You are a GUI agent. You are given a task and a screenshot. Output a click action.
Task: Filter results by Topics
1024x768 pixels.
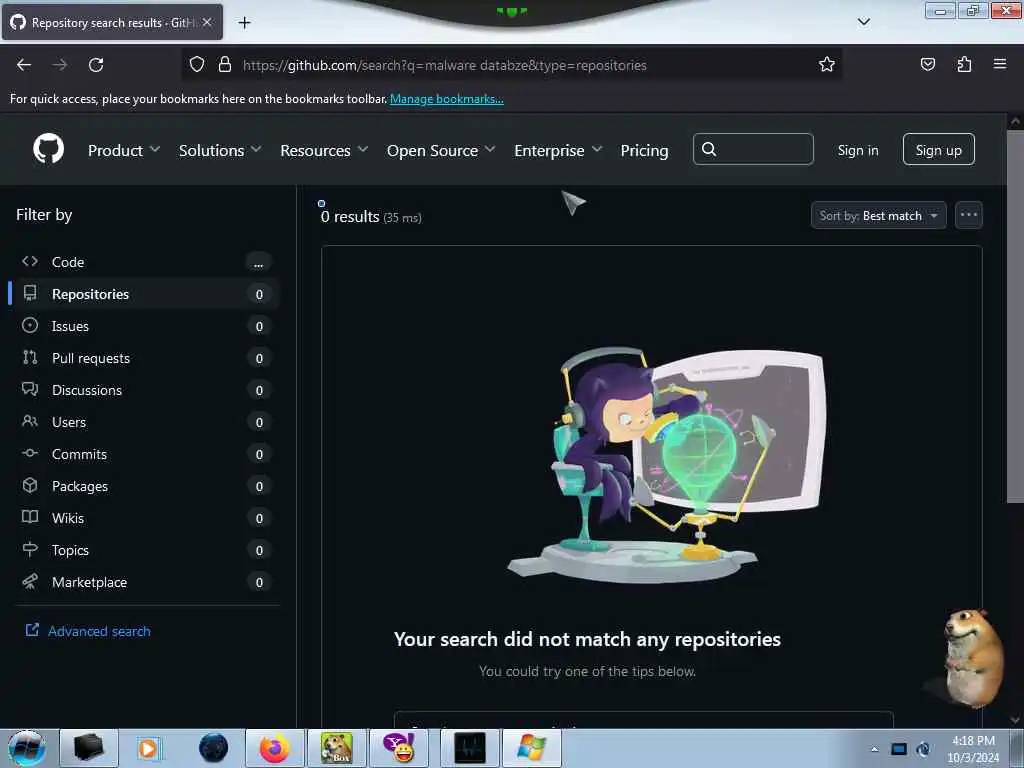pos(146,550)
